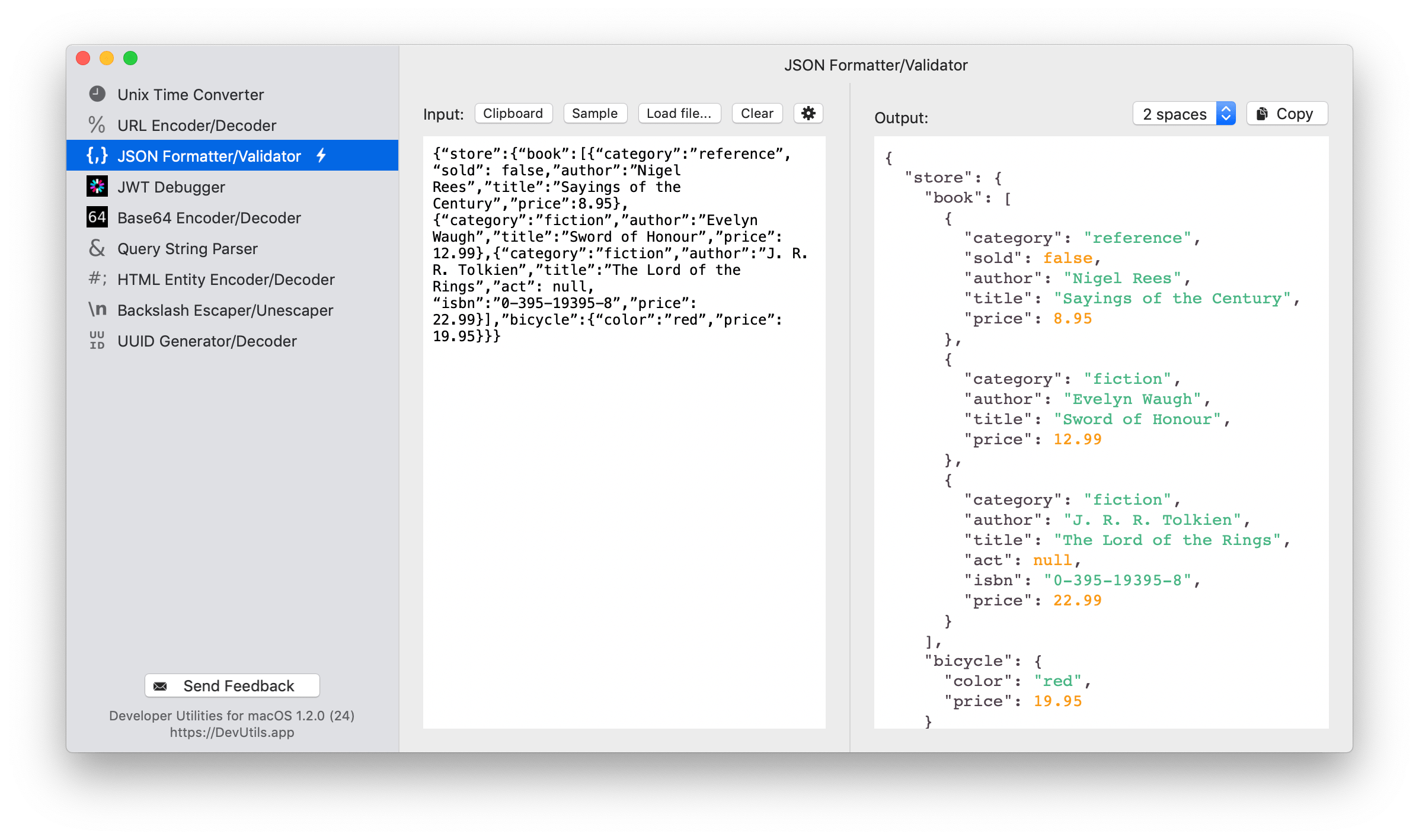Select JSON Formatter/Validator in sidebar
The height and width of the screenshot is (840, 1419).
209,156
